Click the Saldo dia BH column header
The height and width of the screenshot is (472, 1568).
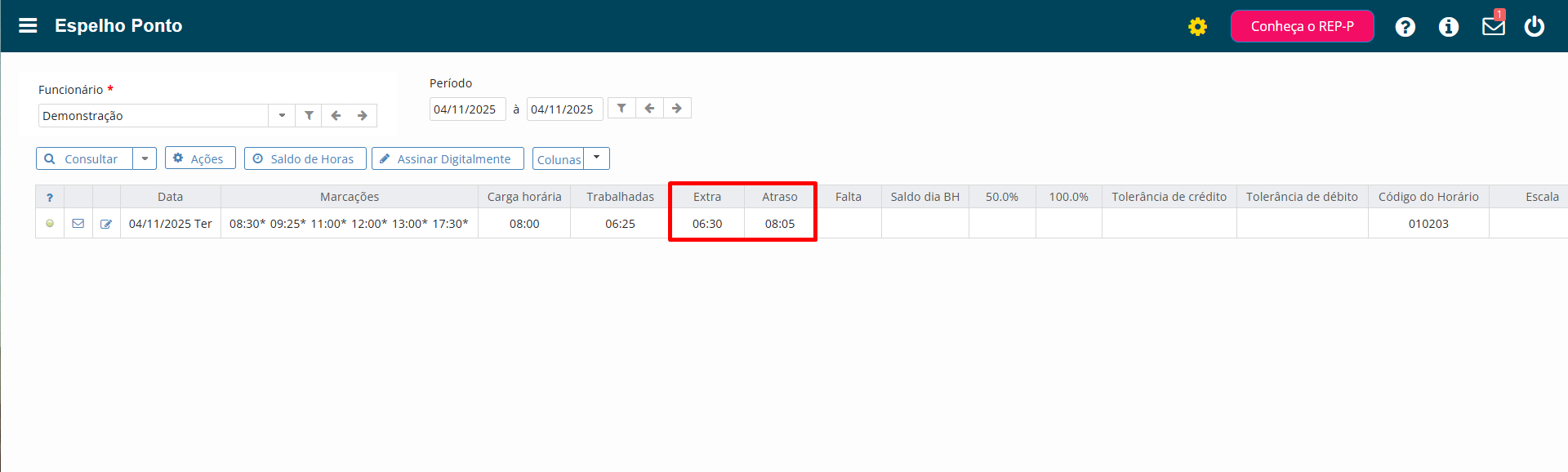[x=925, y=197]
